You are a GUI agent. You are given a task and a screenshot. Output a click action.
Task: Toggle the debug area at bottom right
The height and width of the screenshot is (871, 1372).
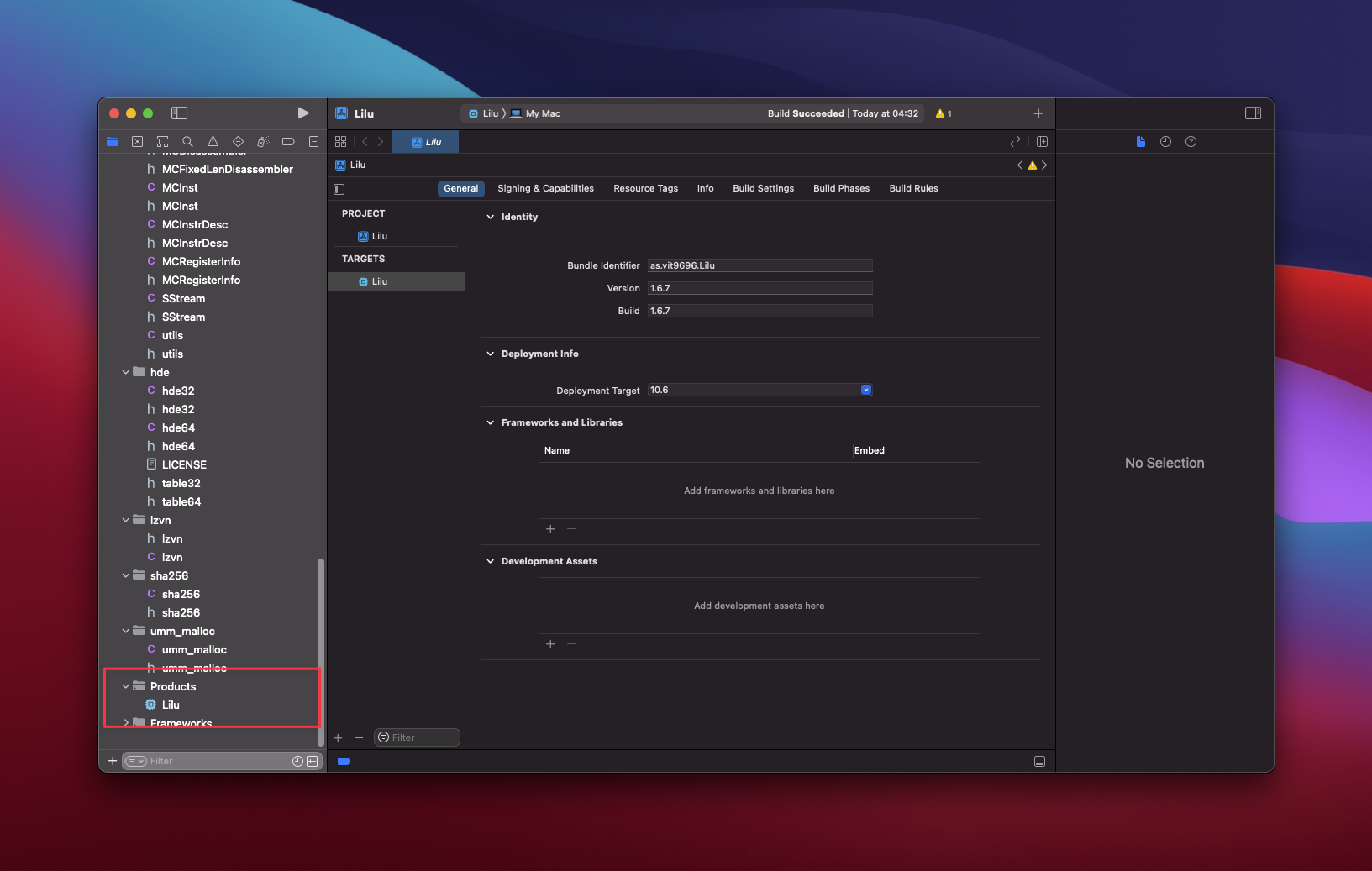1039,761
